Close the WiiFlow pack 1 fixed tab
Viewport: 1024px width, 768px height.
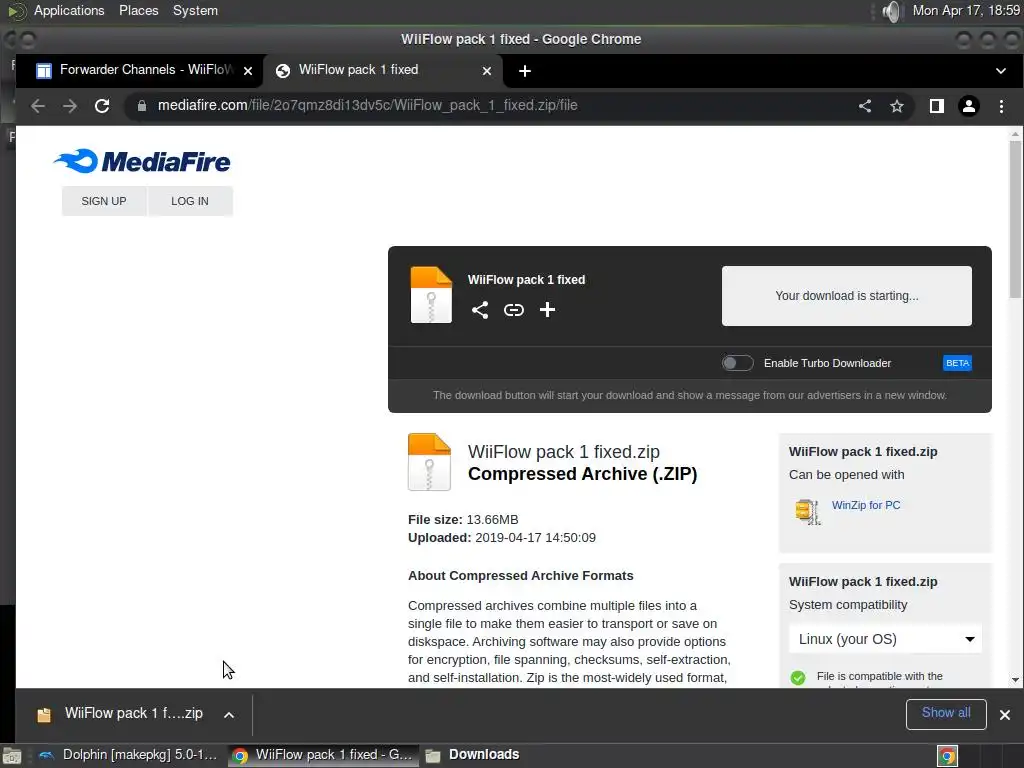[x=487, y=71]
